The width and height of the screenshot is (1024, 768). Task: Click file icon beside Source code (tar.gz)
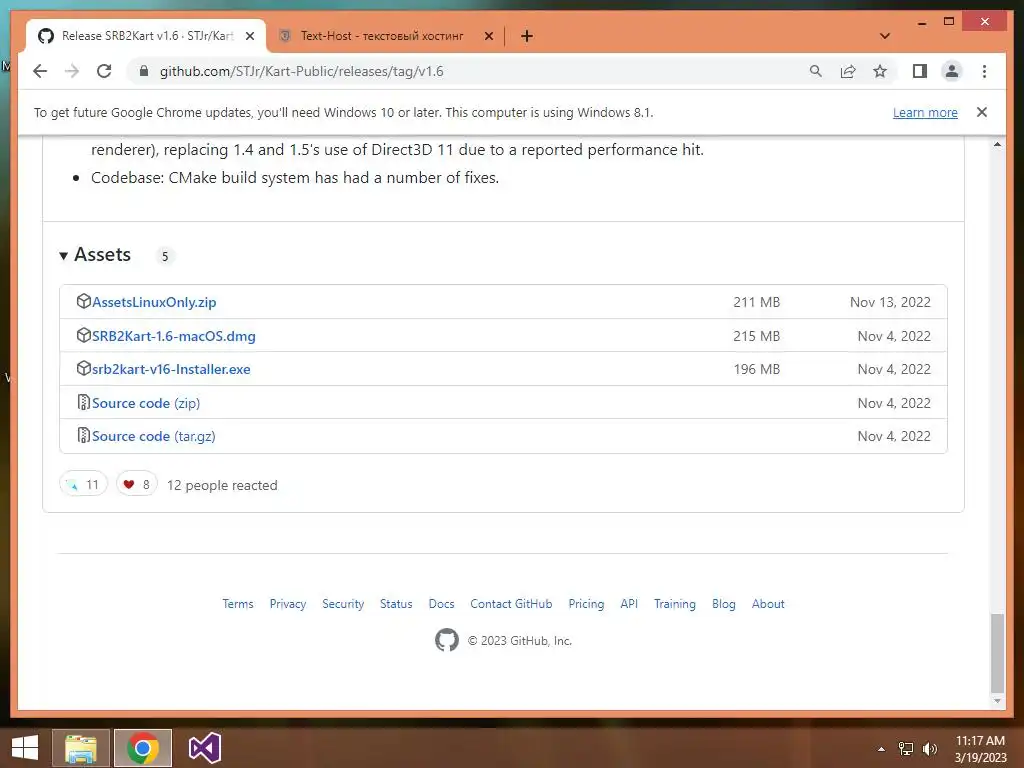click(84, 435)
